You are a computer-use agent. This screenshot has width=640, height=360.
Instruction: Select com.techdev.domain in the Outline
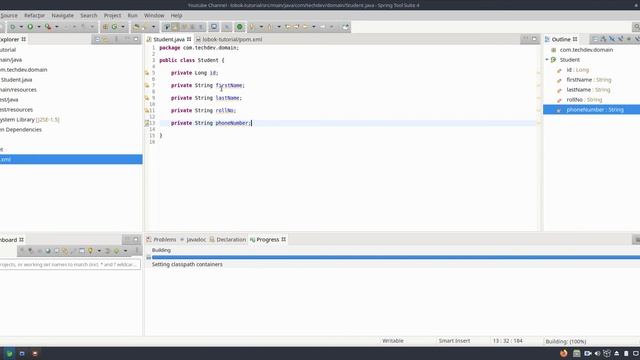[x=586, y=50]
